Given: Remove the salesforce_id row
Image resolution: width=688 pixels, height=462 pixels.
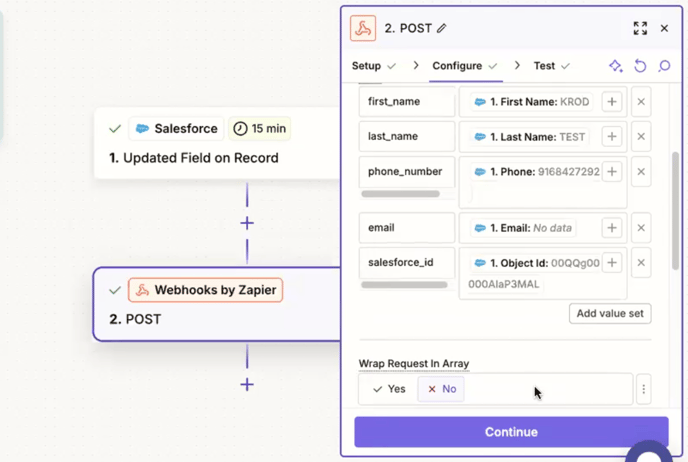Looking at the screenshot, I should [x=641, y=263].
